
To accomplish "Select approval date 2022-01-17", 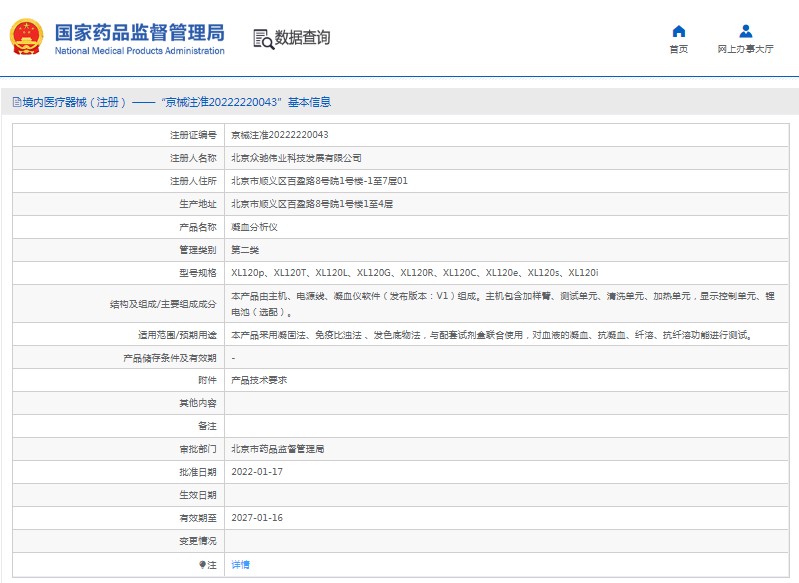I will tap(257, 472).
